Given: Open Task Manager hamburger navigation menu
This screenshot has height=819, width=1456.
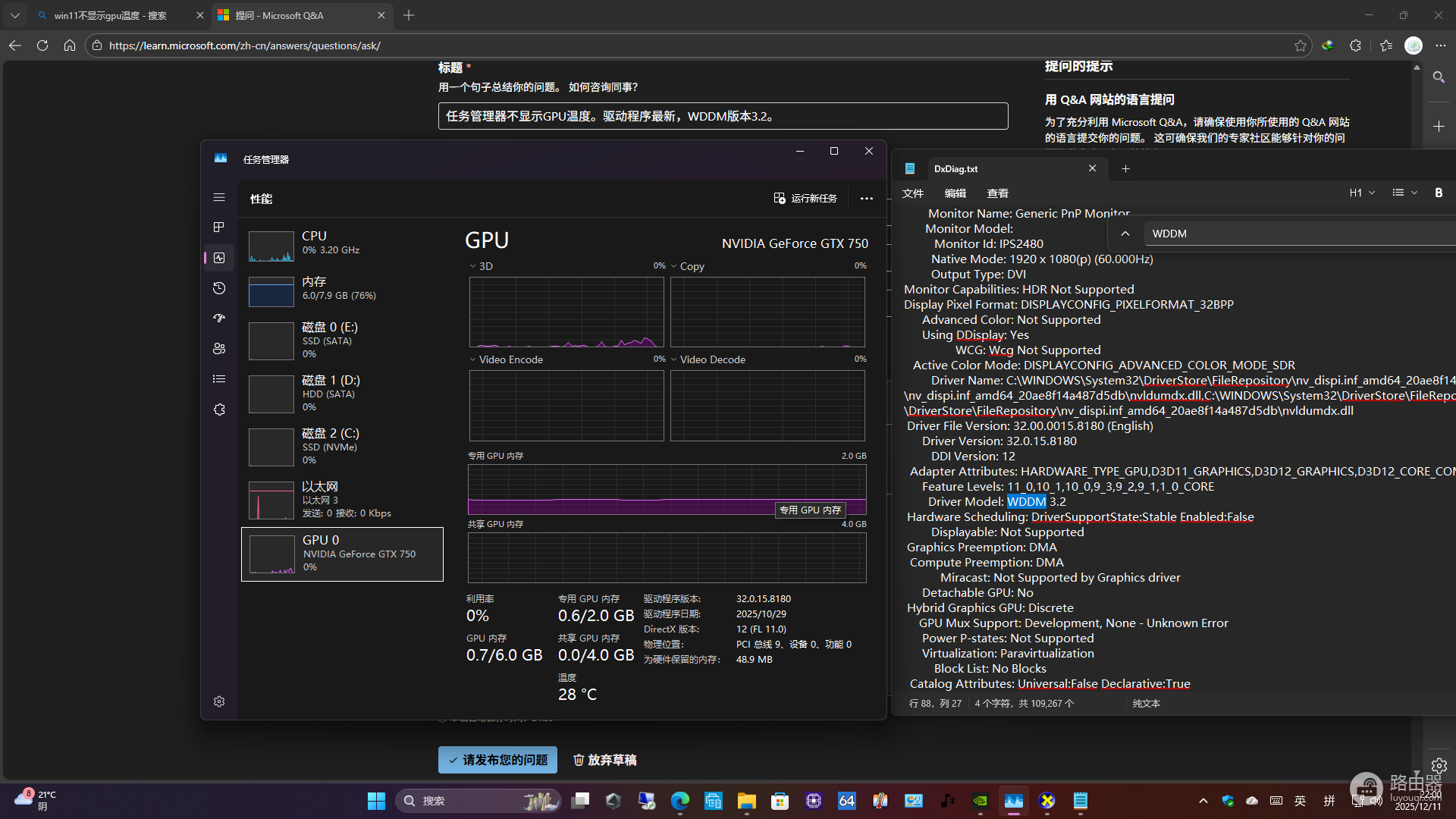Looking at the screenshot, I should pos(219,197).
